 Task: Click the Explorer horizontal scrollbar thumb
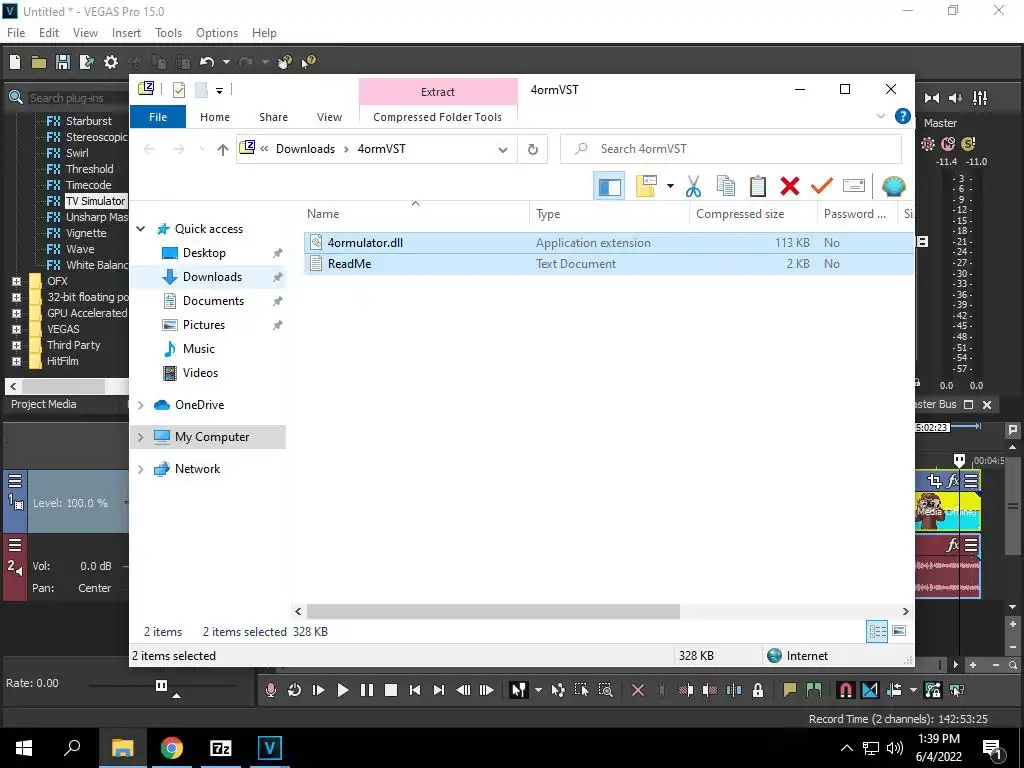[x=493, y=611]
